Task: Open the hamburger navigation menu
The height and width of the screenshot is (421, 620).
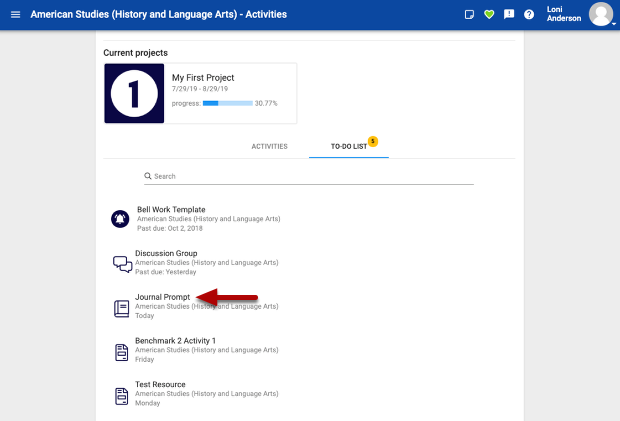Action: pos(15,15)
